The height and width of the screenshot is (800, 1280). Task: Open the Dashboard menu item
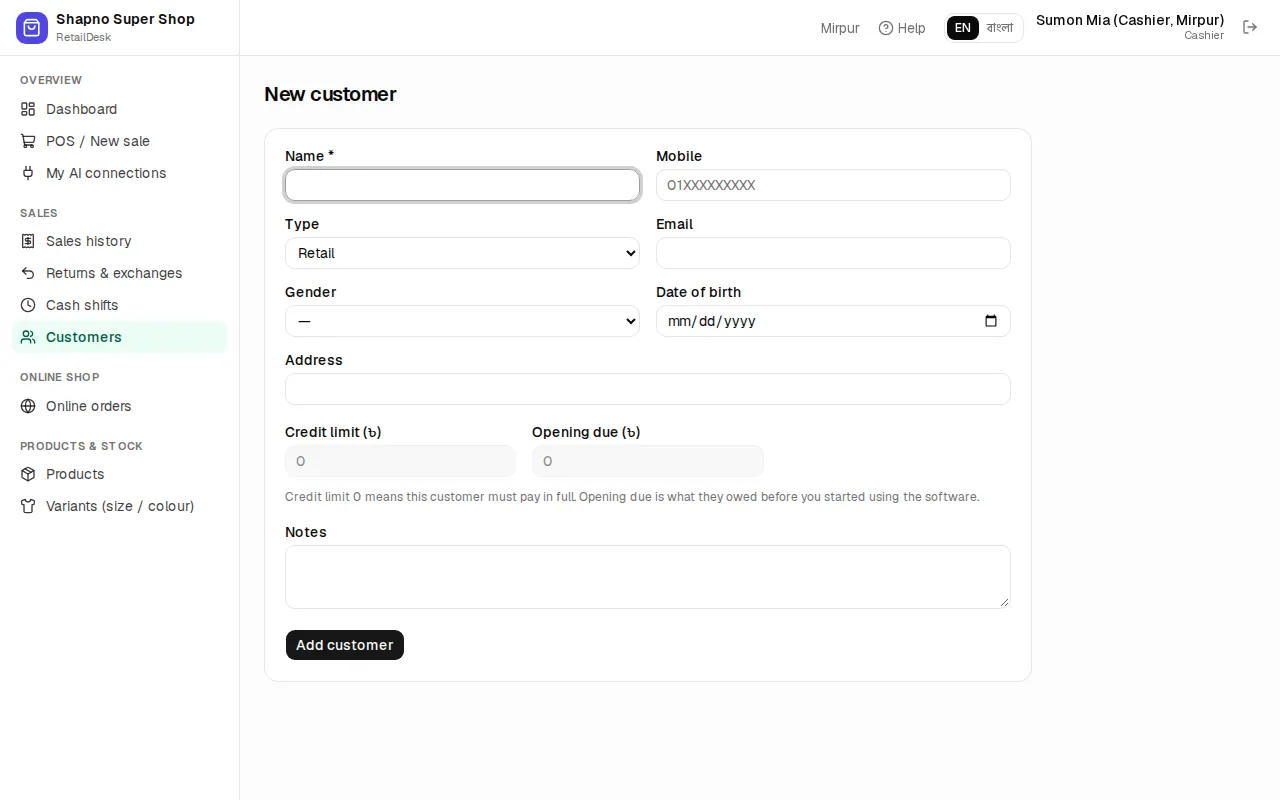pyautogui.click(x=120, y=109)
